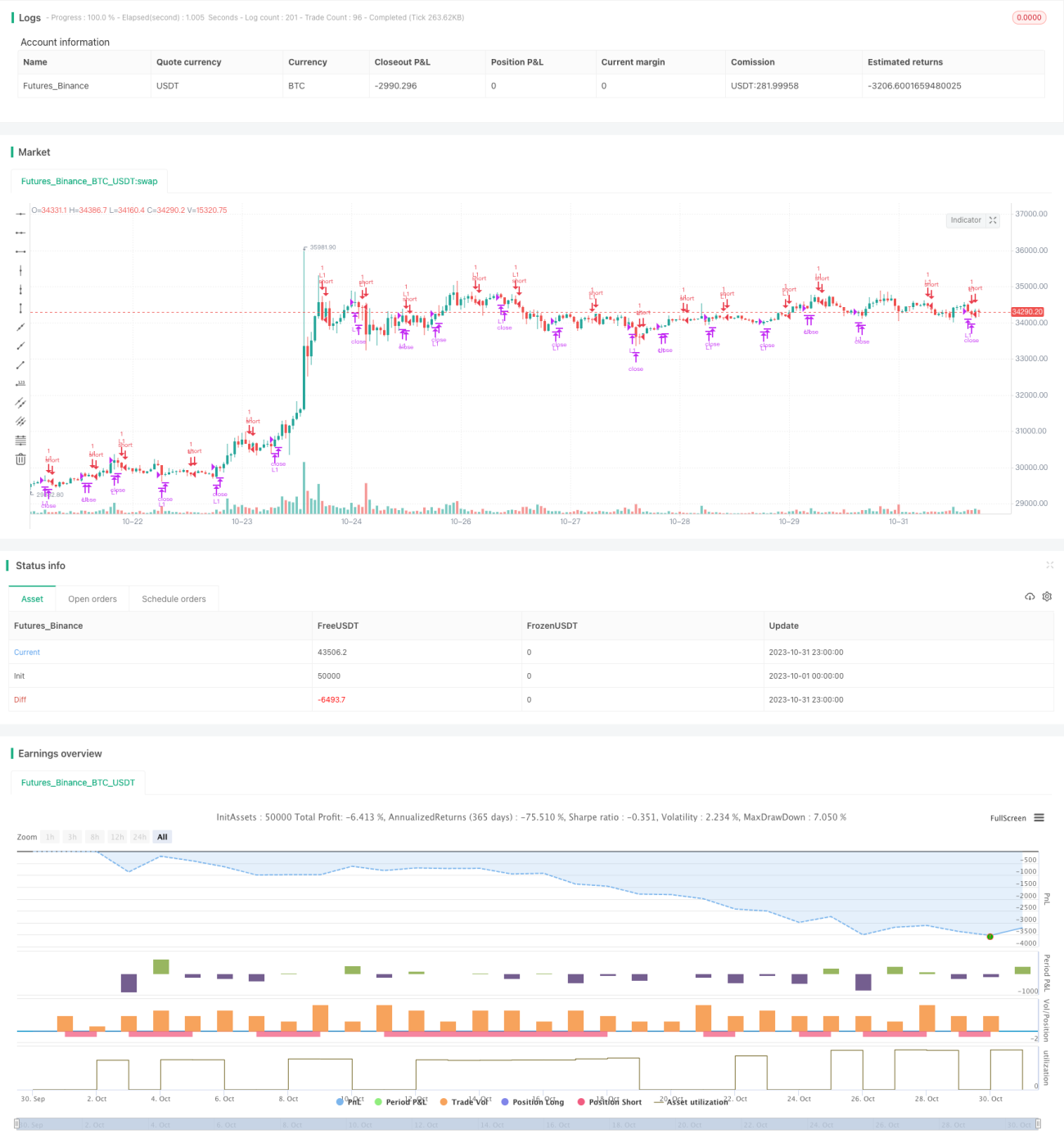Switch to the Schedule orders tab
This screenshot has width=1064, height=1148.
coord(174,599)
